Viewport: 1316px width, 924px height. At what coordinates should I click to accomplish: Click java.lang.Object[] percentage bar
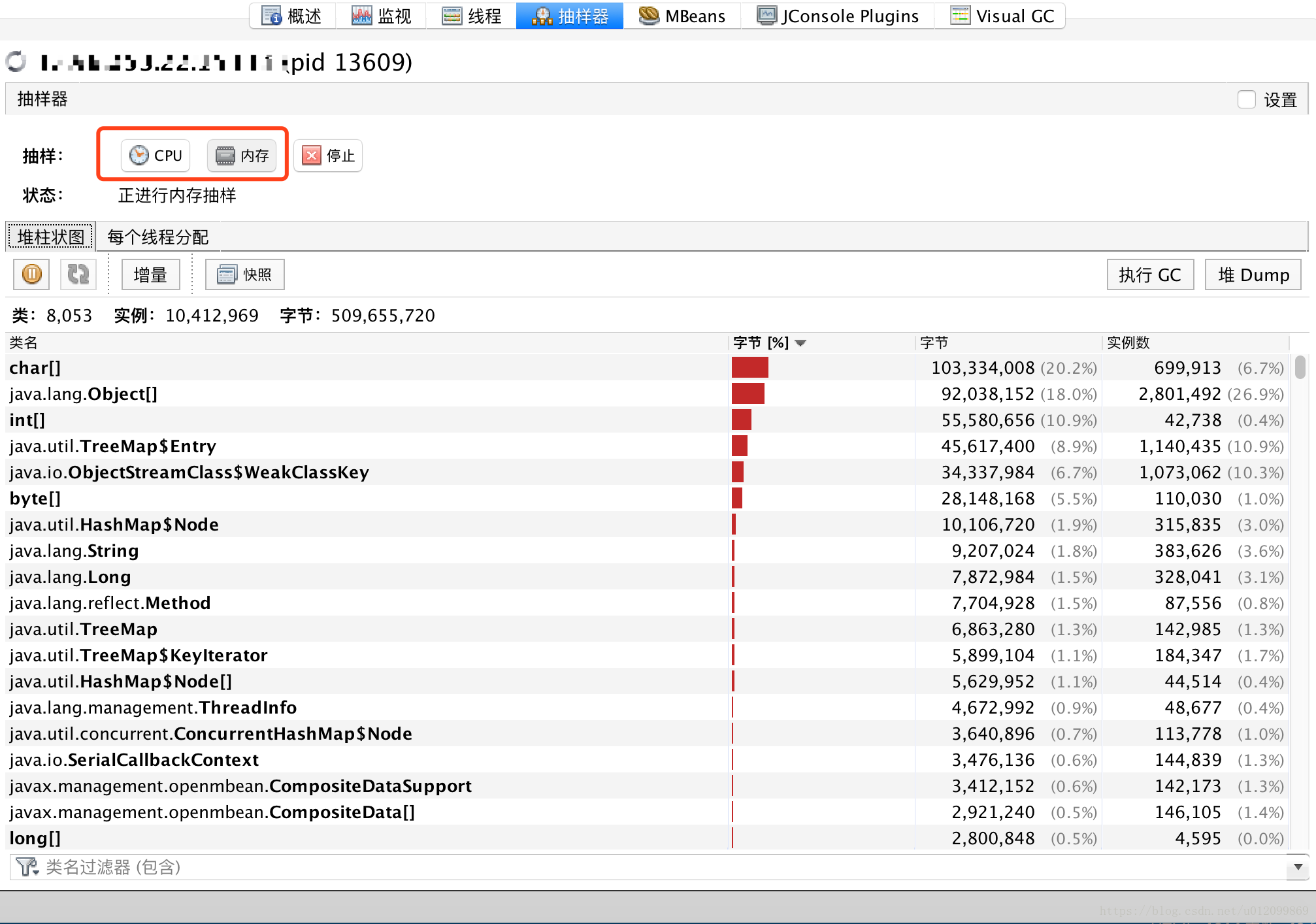tap(748, 393)
